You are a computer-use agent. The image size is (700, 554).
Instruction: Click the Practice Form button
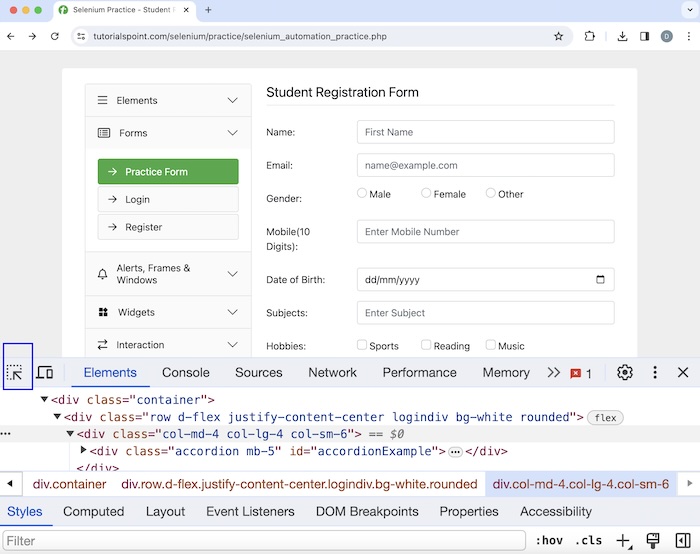click(x=168, y=172)
